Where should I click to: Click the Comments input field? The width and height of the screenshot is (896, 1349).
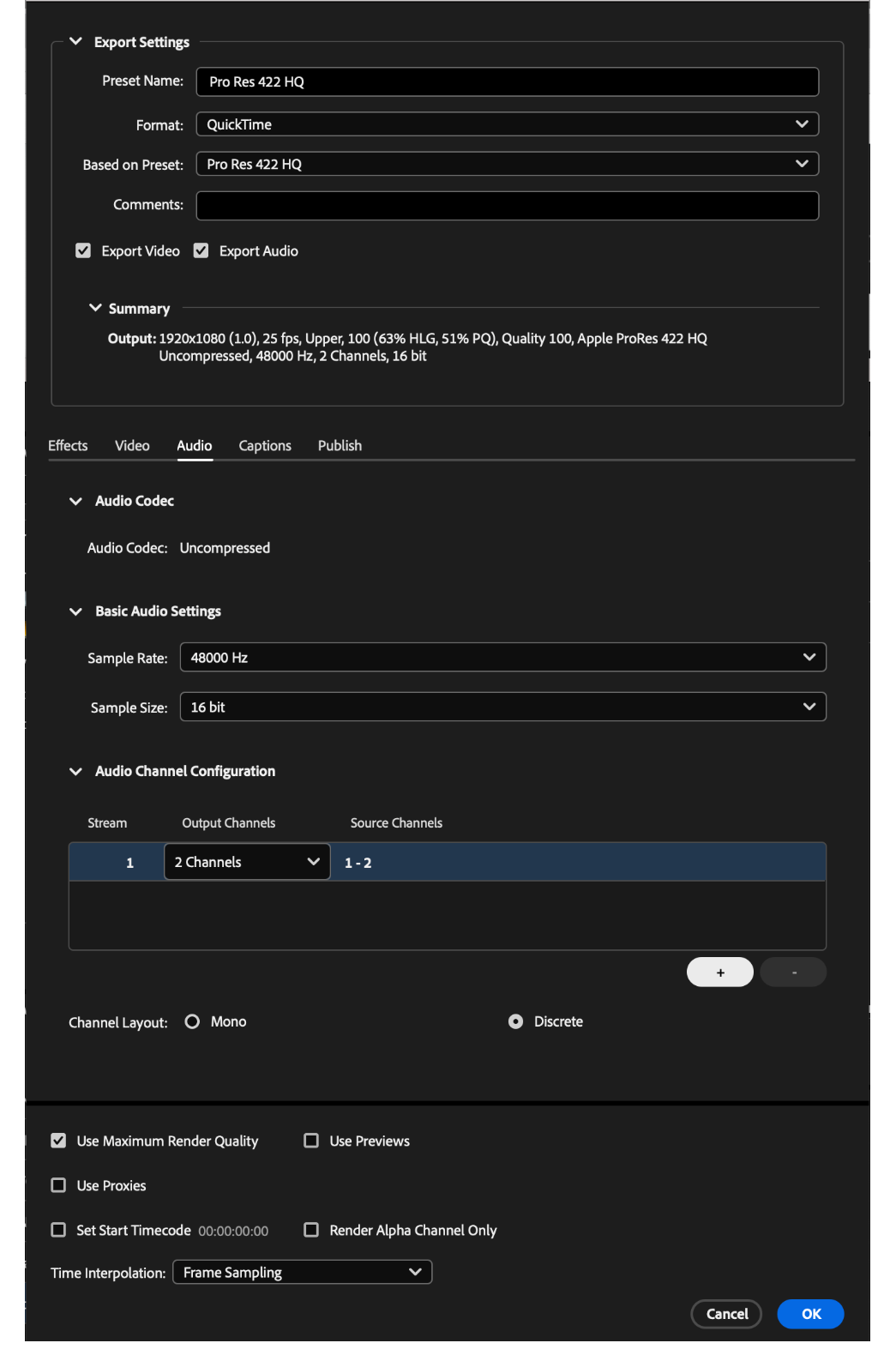pos(508,206)
